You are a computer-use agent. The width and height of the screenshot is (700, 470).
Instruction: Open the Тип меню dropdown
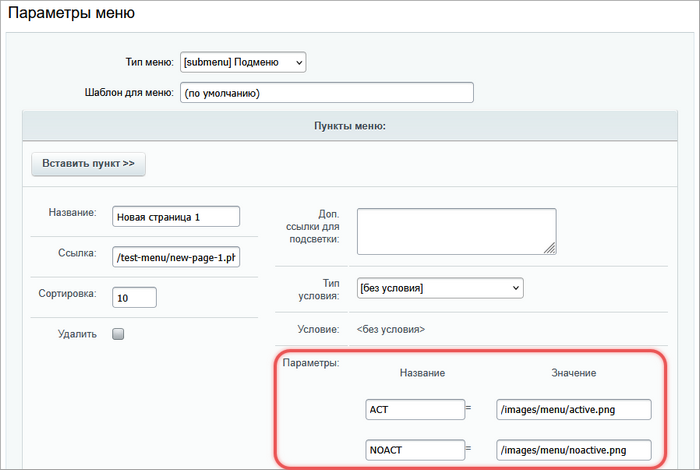pos(242,62)
